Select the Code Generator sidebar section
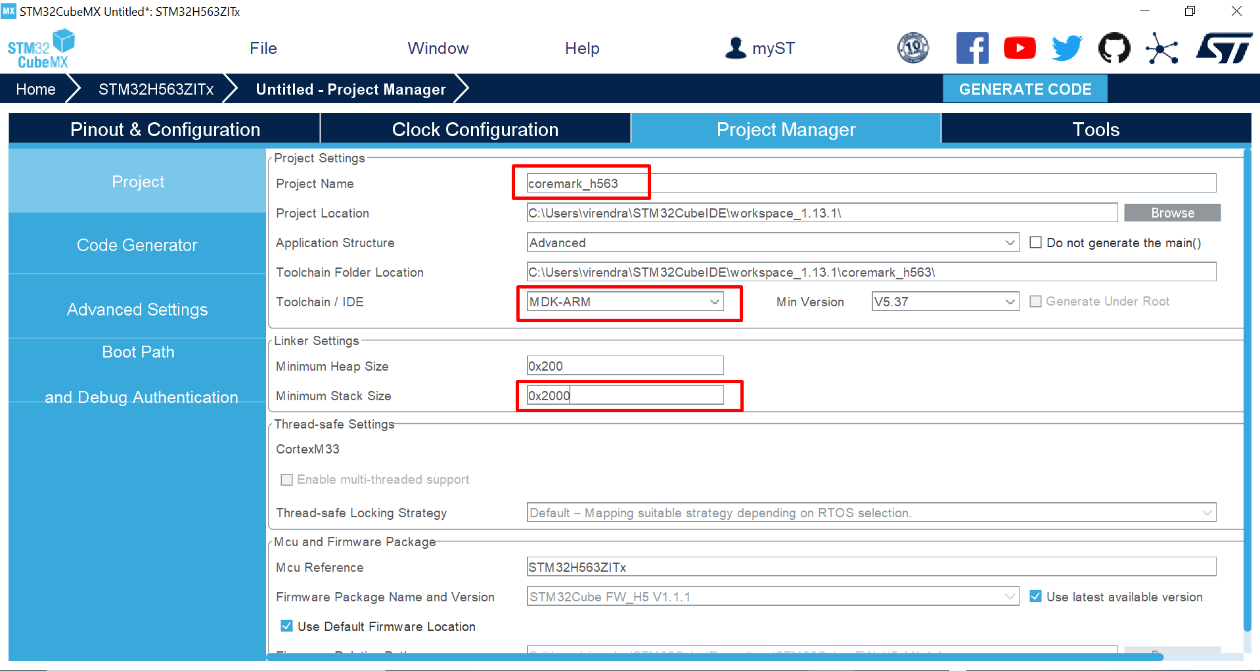1260x671 pixels. 137,244
